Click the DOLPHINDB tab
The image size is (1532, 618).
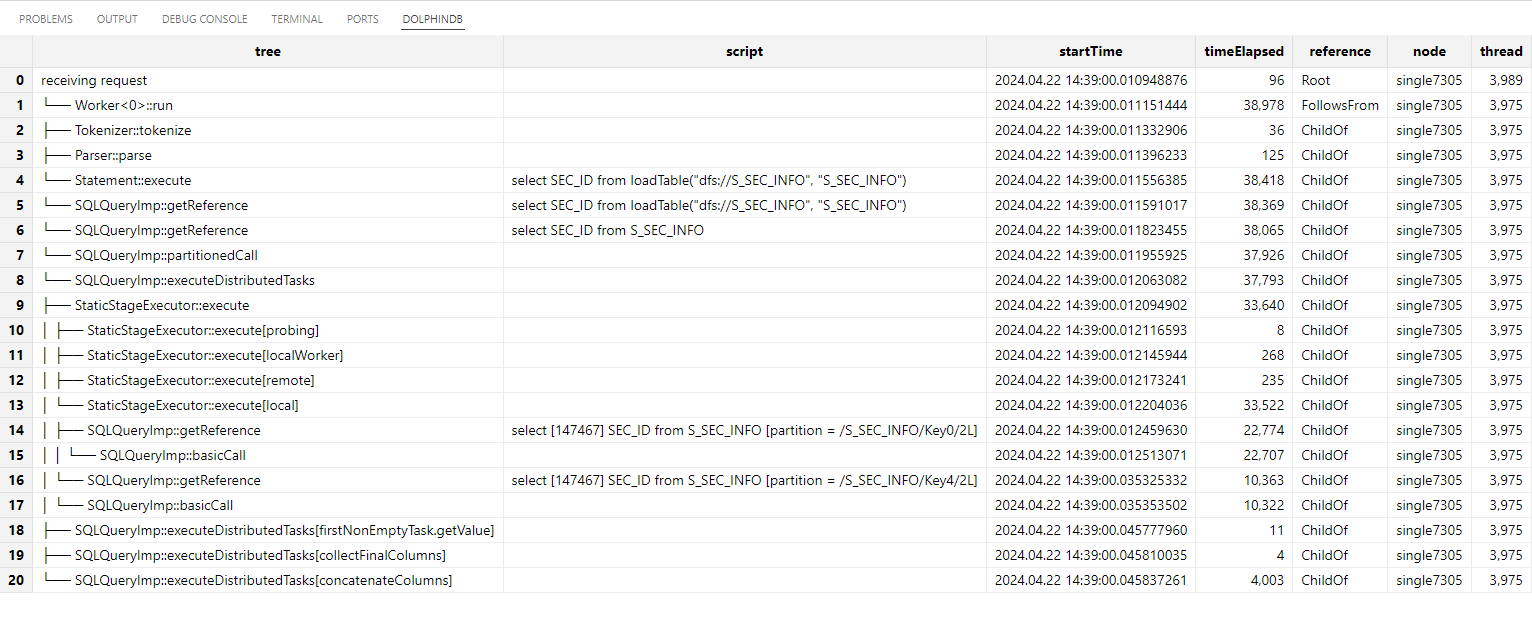click(x=433, y=19)
